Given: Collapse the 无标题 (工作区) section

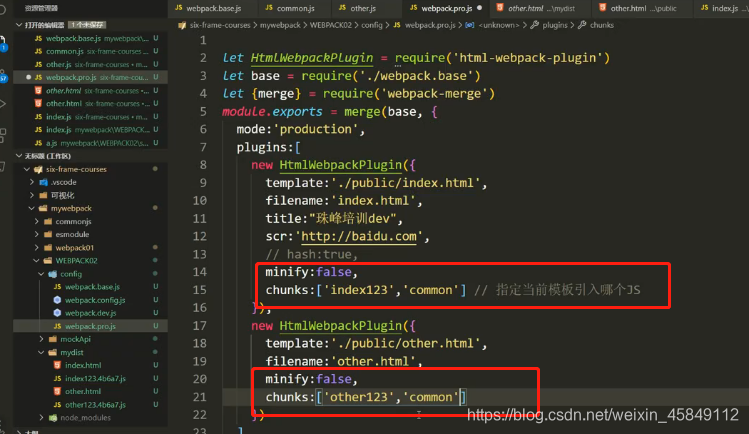Looking at the screenshot, I should pyautogui.click(x=19, y=156).
